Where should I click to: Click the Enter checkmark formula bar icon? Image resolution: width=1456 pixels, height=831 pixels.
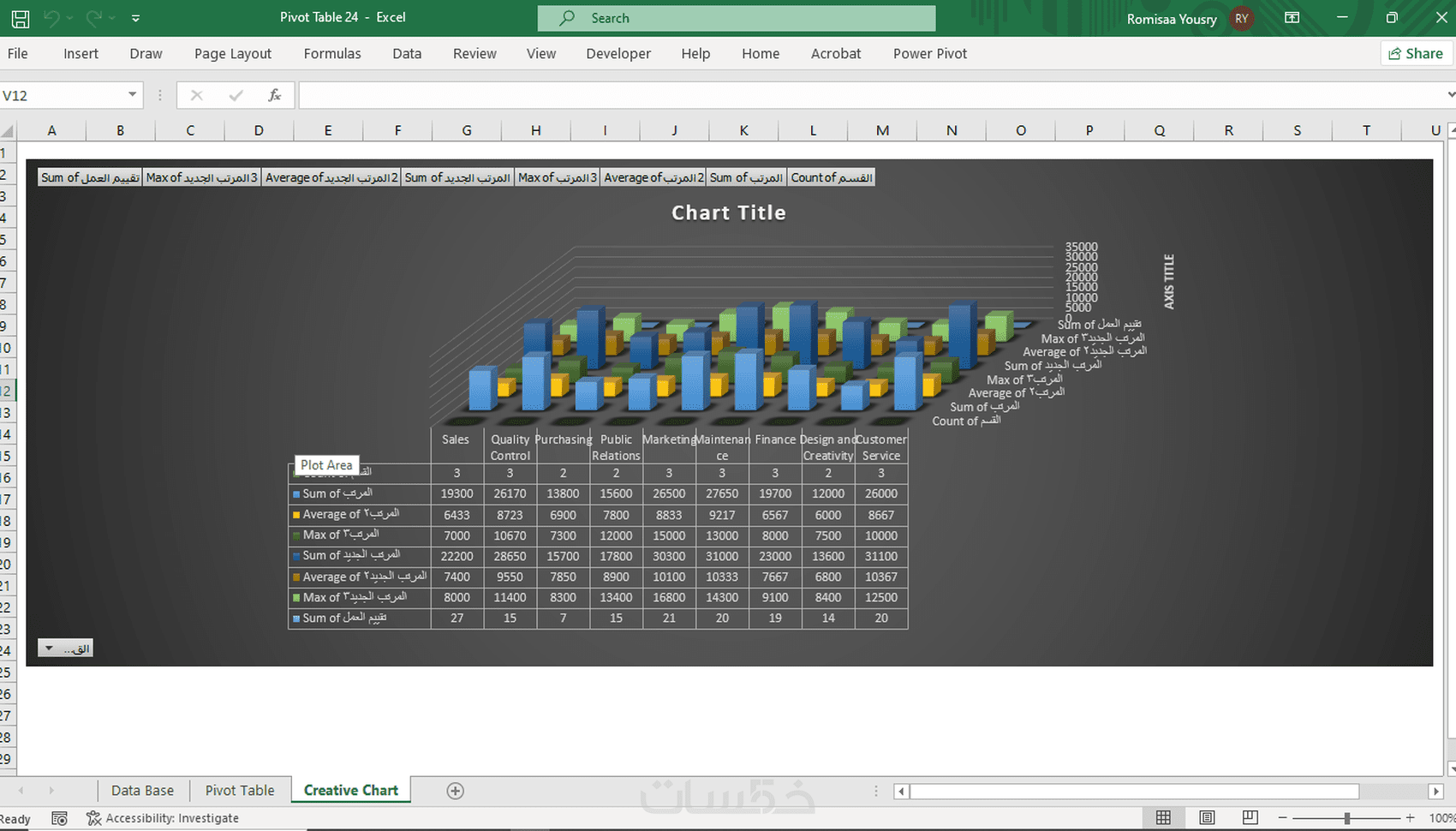pos(236,95)
